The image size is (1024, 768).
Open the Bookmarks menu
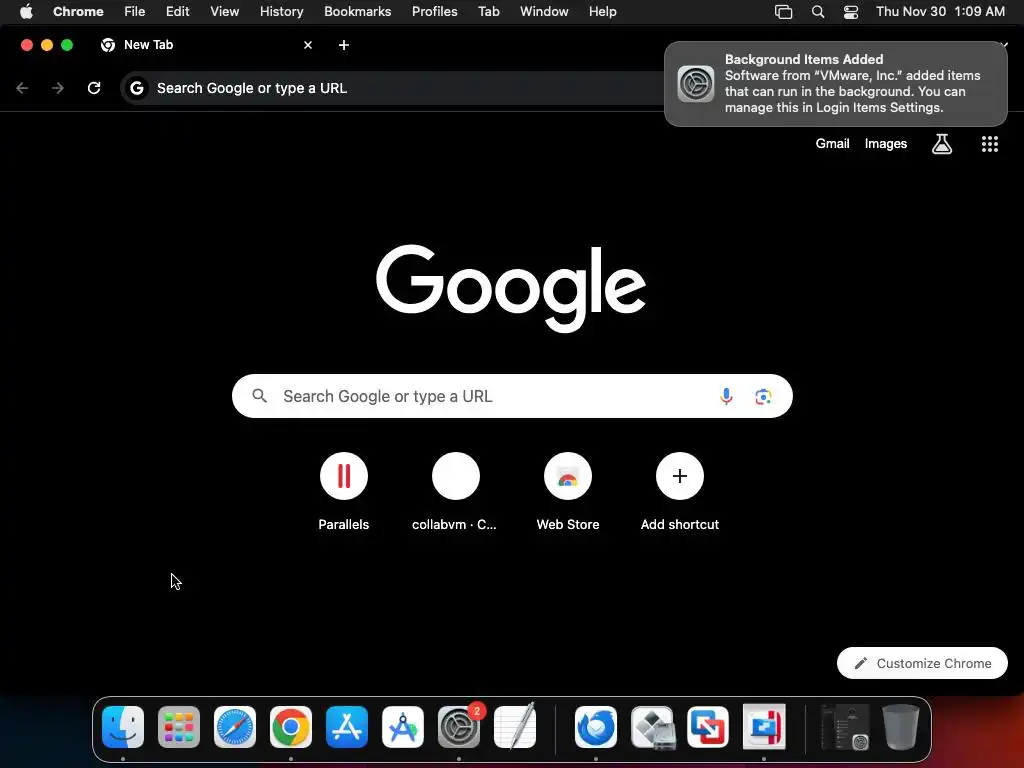[357, 12]
